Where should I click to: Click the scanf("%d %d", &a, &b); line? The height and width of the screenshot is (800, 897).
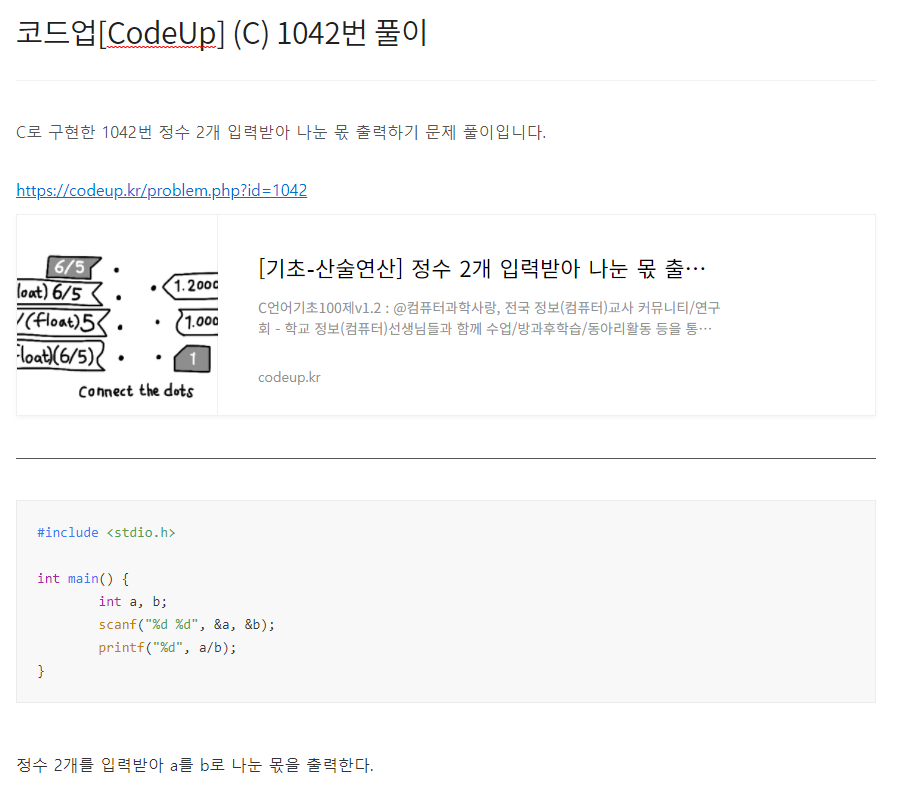[186, 624]
